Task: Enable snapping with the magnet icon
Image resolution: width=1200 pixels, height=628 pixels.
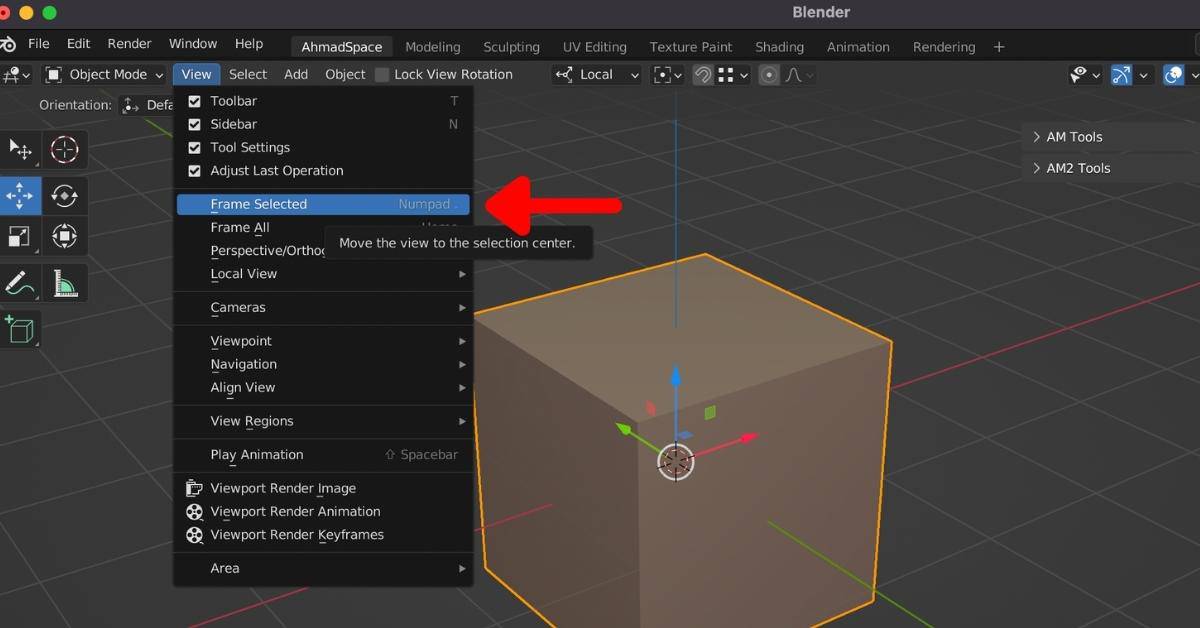Action: 702,74
